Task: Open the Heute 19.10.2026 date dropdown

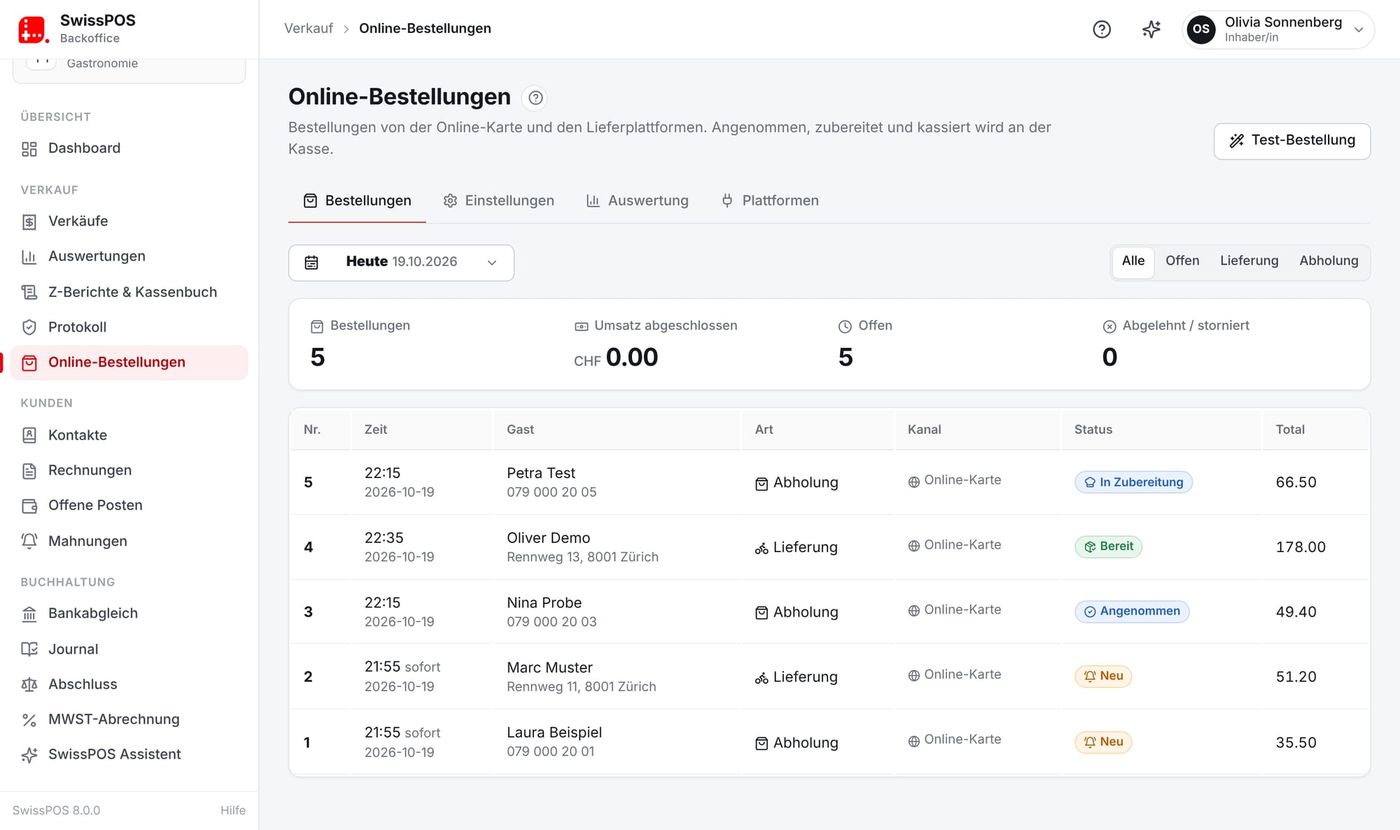Action: pos(401,263)
